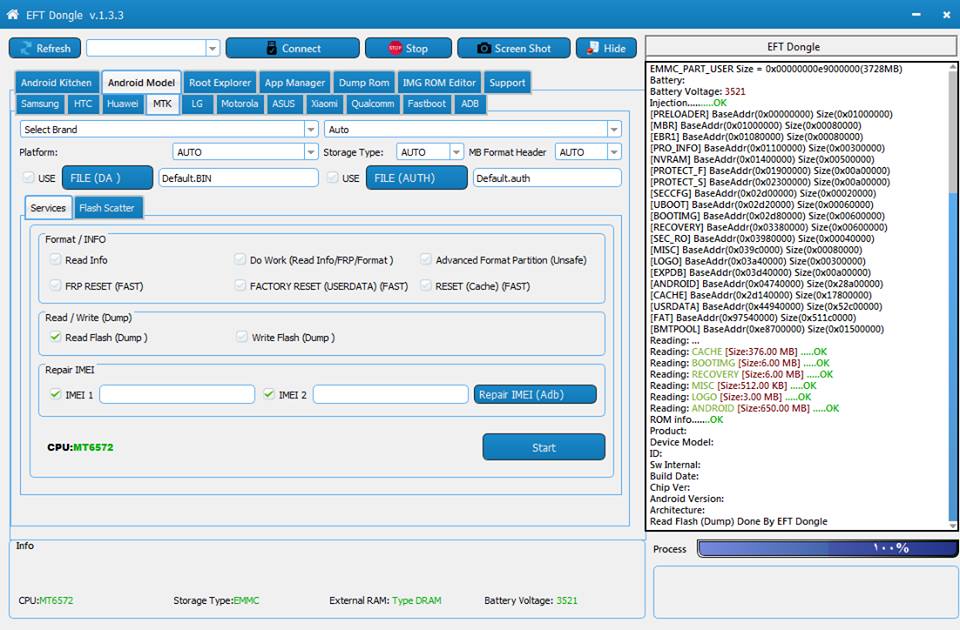Click 'Read Flash (Dump) Done By EFT Dongle' log line

pos(738,521)
